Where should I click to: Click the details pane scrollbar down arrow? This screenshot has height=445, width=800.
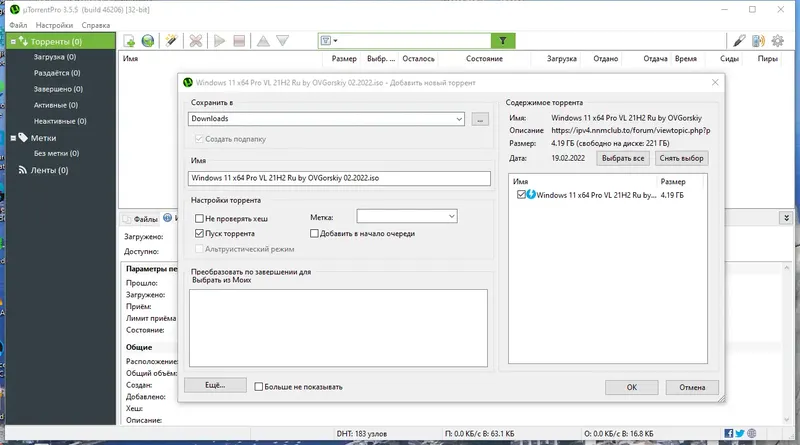[786, 419]
